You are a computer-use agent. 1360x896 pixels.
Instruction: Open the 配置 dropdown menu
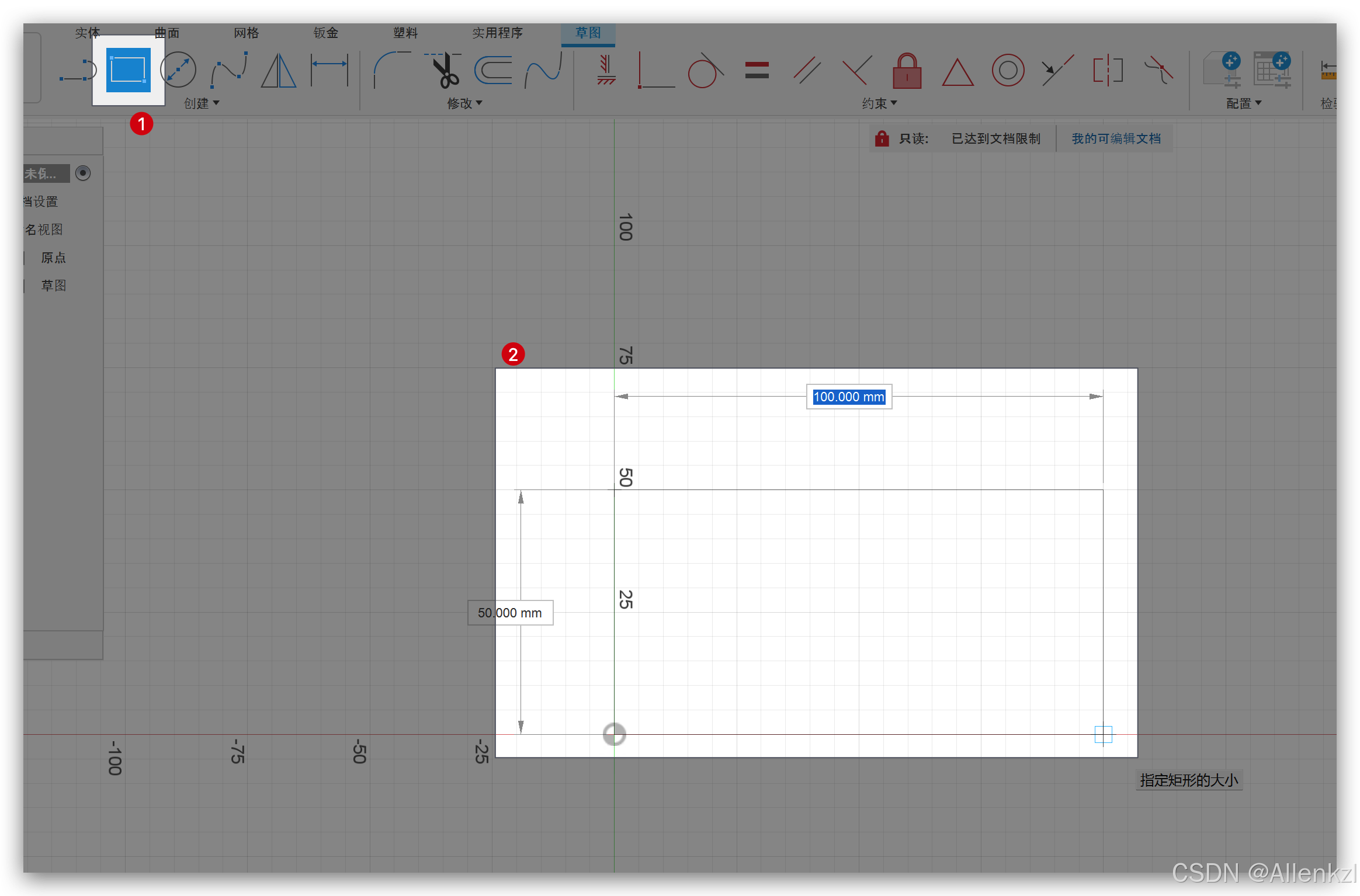pos(1243,103)
